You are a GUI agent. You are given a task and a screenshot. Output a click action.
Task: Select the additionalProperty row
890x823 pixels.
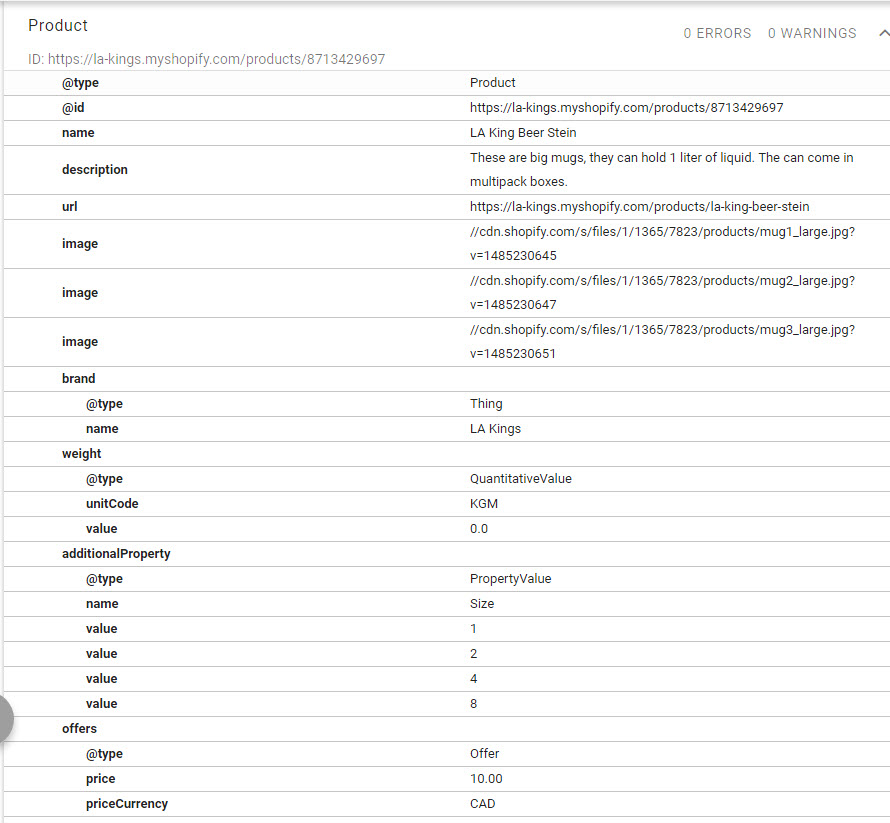point(447,553)
